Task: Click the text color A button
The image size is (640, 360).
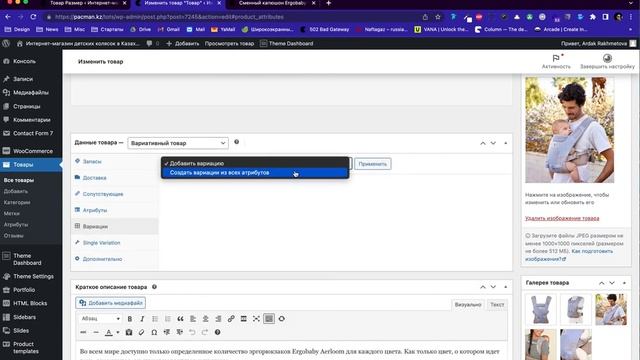Action: 109,332
